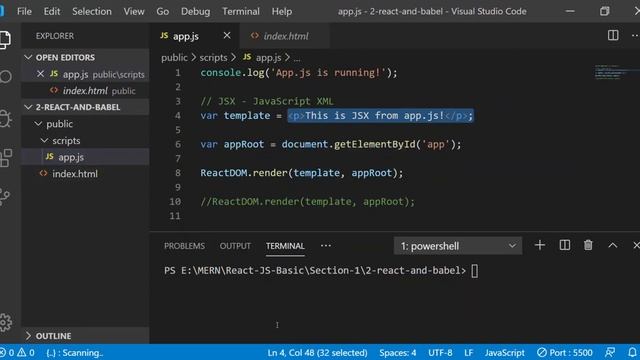Viewport: 640px width, 360px height.
Task: Open the Debug view in activity bar
Action: click(5, 119)
